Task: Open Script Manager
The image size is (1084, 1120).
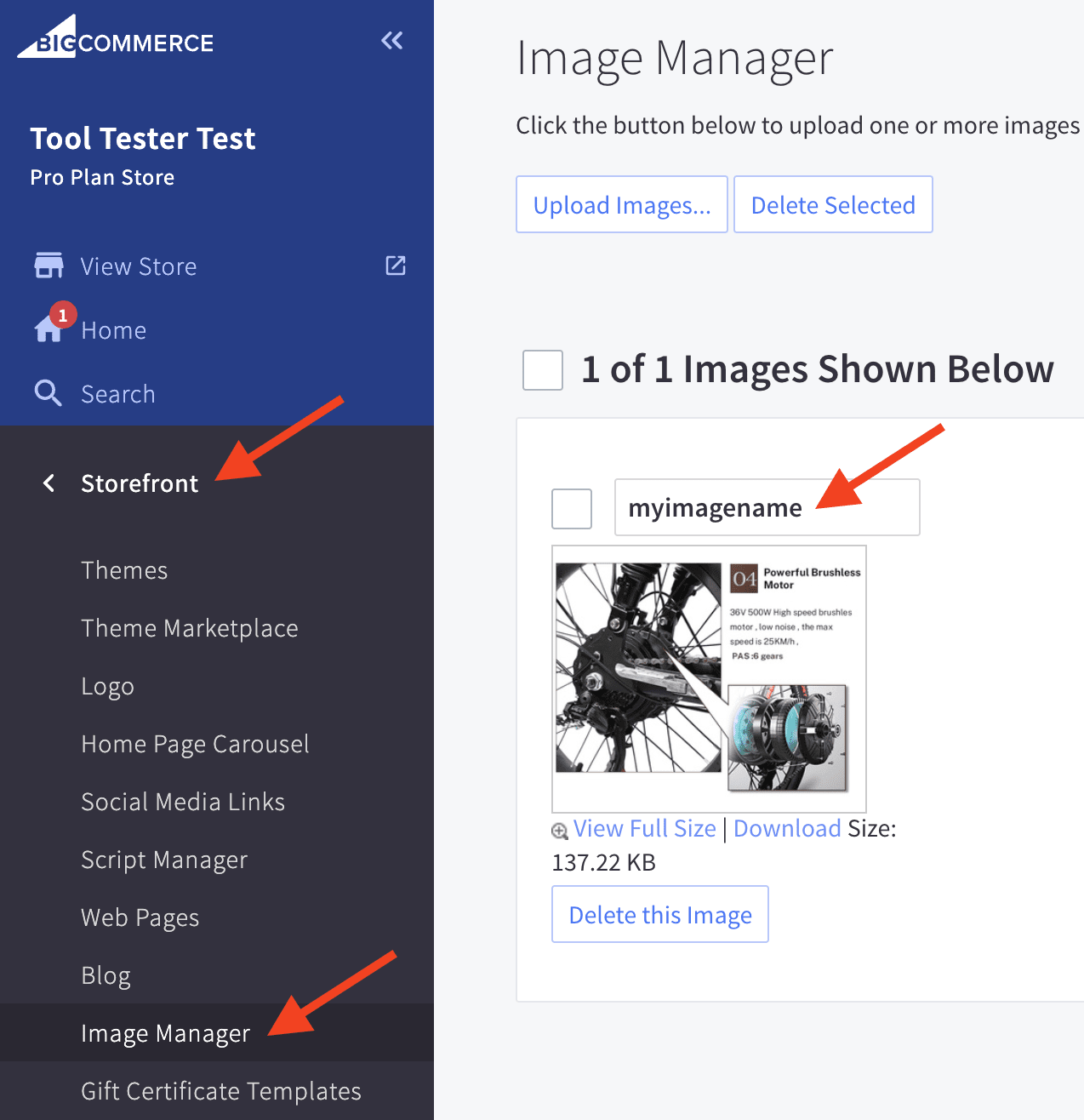Action: coord(164,860)
